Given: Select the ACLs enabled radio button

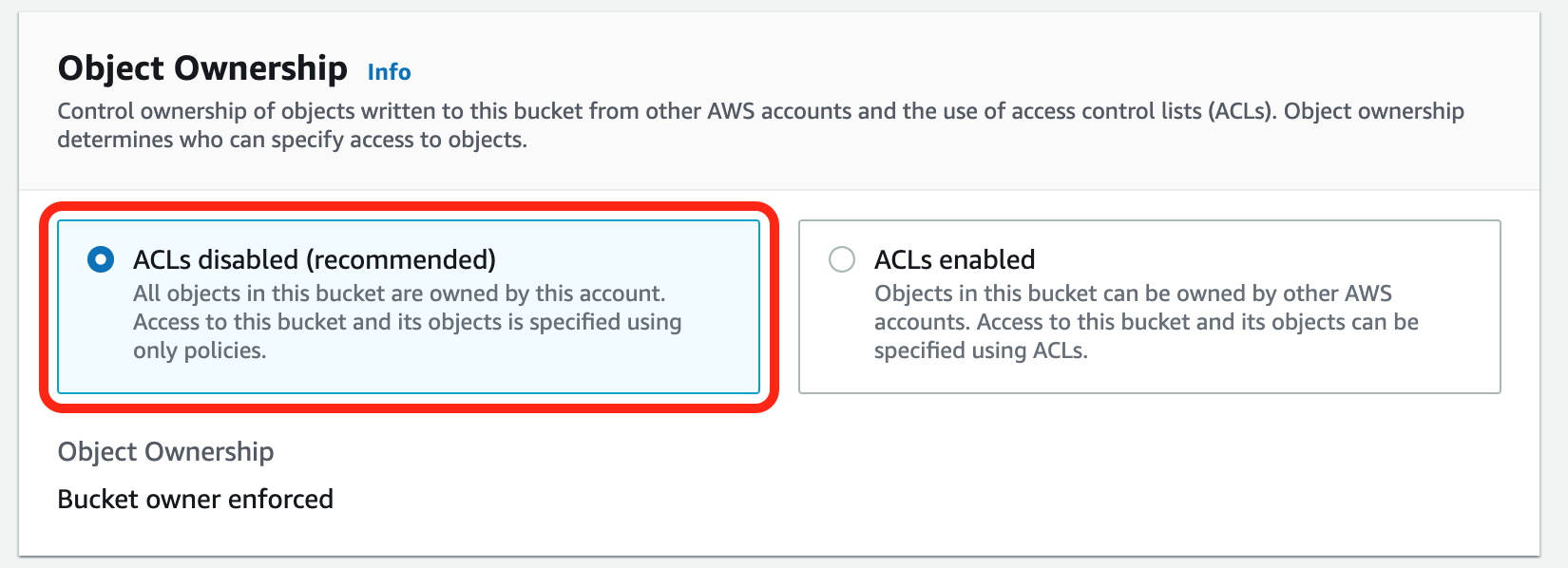Looking at the screenshot, I should pos(842,259).
